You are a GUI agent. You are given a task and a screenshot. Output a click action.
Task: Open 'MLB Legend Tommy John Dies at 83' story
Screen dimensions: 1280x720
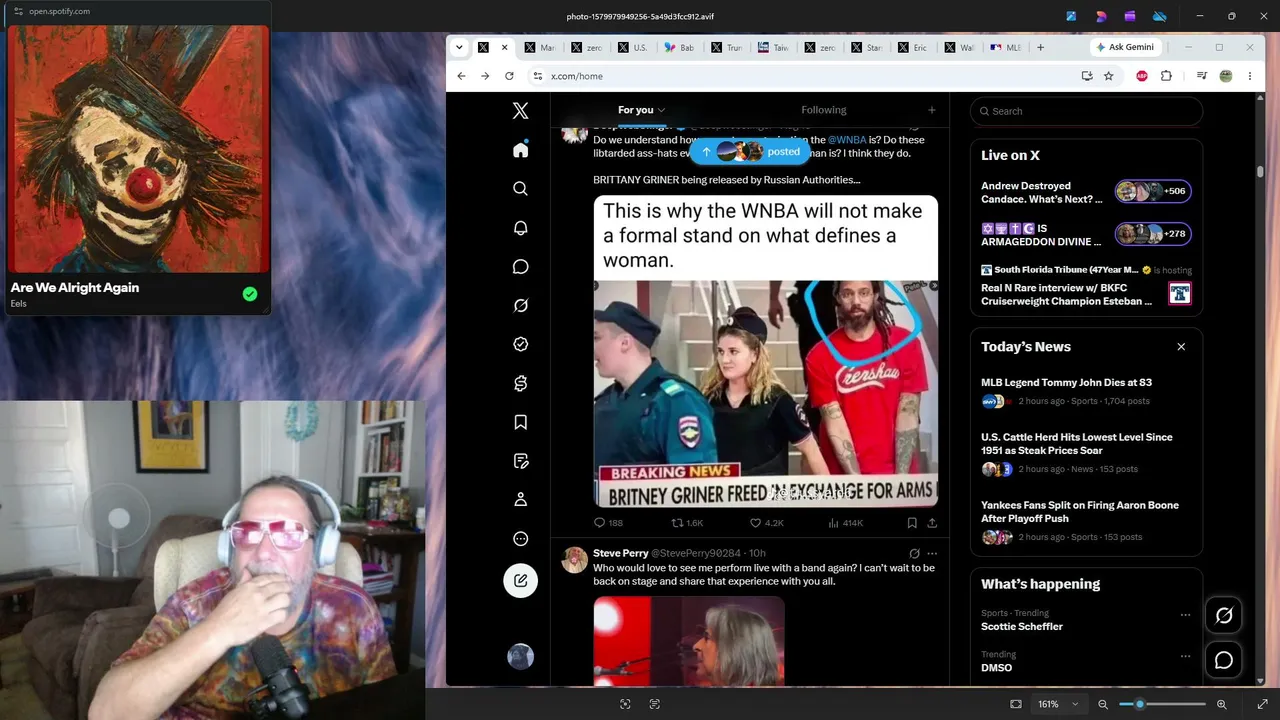(x=1066, y=383)
